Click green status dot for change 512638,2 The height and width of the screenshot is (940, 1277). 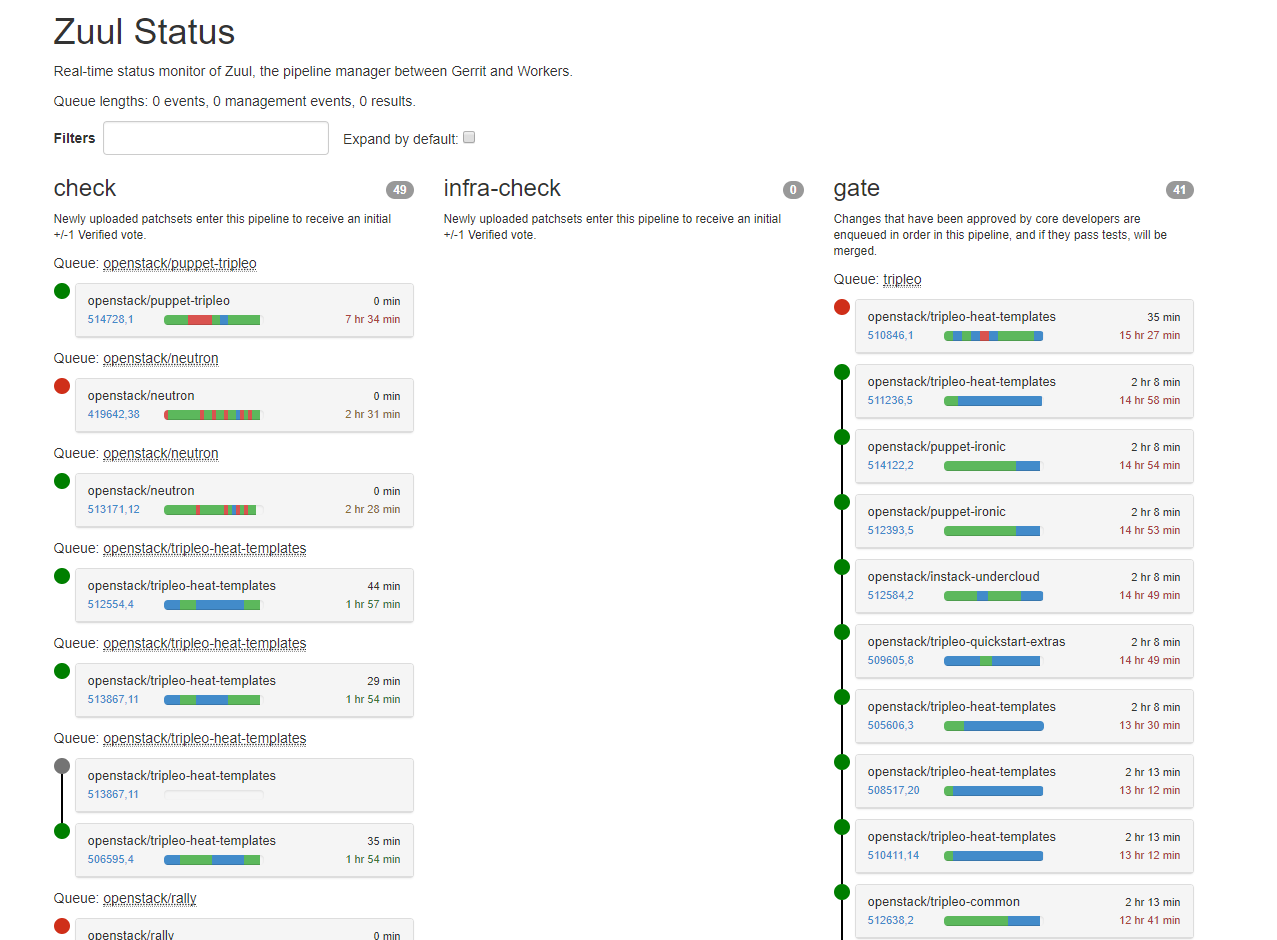(x=842, y=892)
